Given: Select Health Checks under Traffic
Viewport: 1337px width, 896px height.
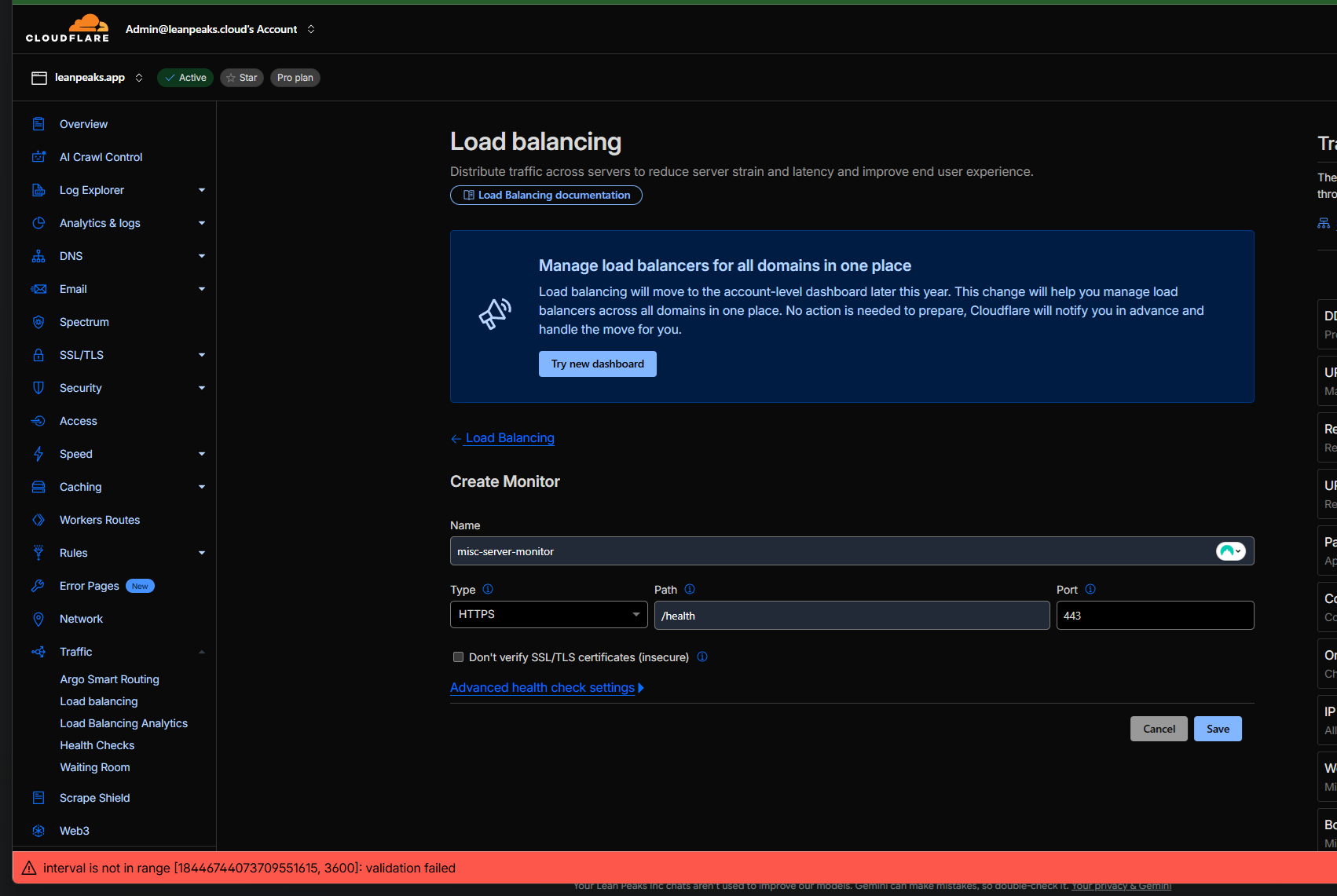Looking at the screenshot, I should (97, 744).
